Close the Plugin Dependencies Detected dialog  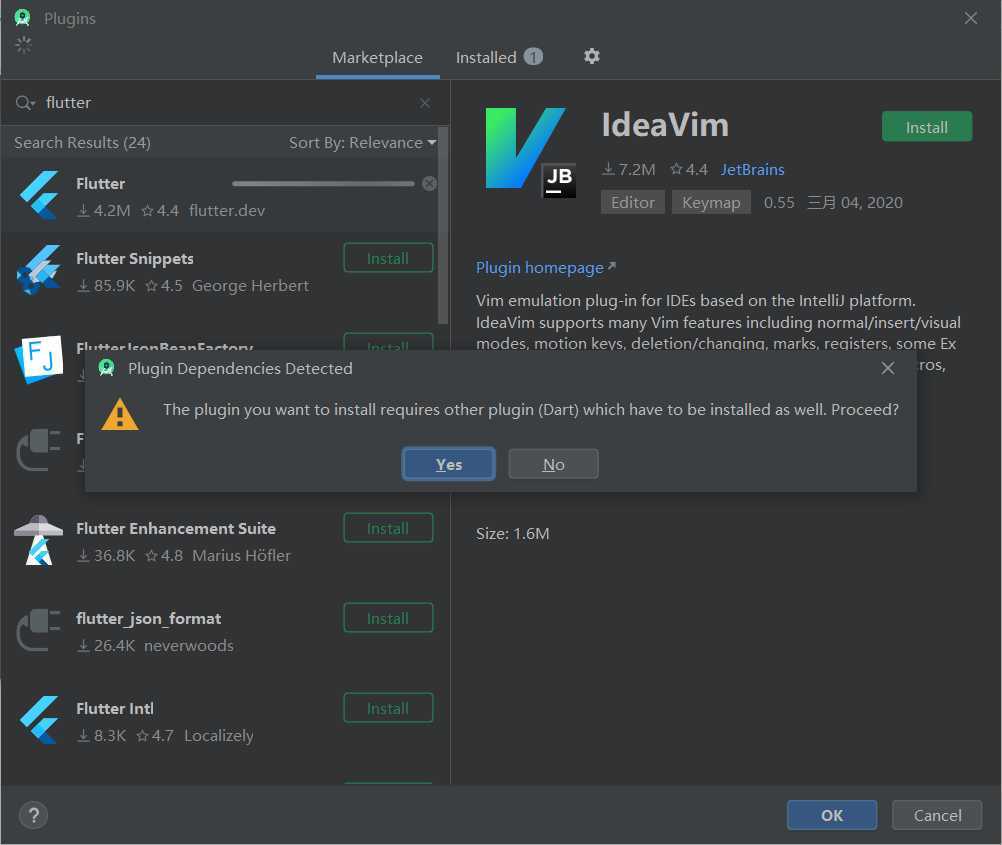click(x=888, y=368)
